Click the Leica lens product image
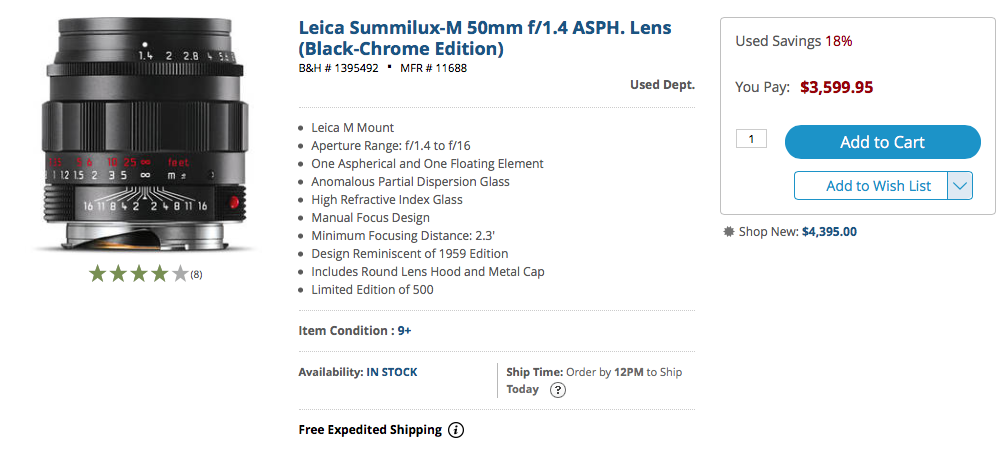Screen dimensions: 1008x468 click(145, 134)
